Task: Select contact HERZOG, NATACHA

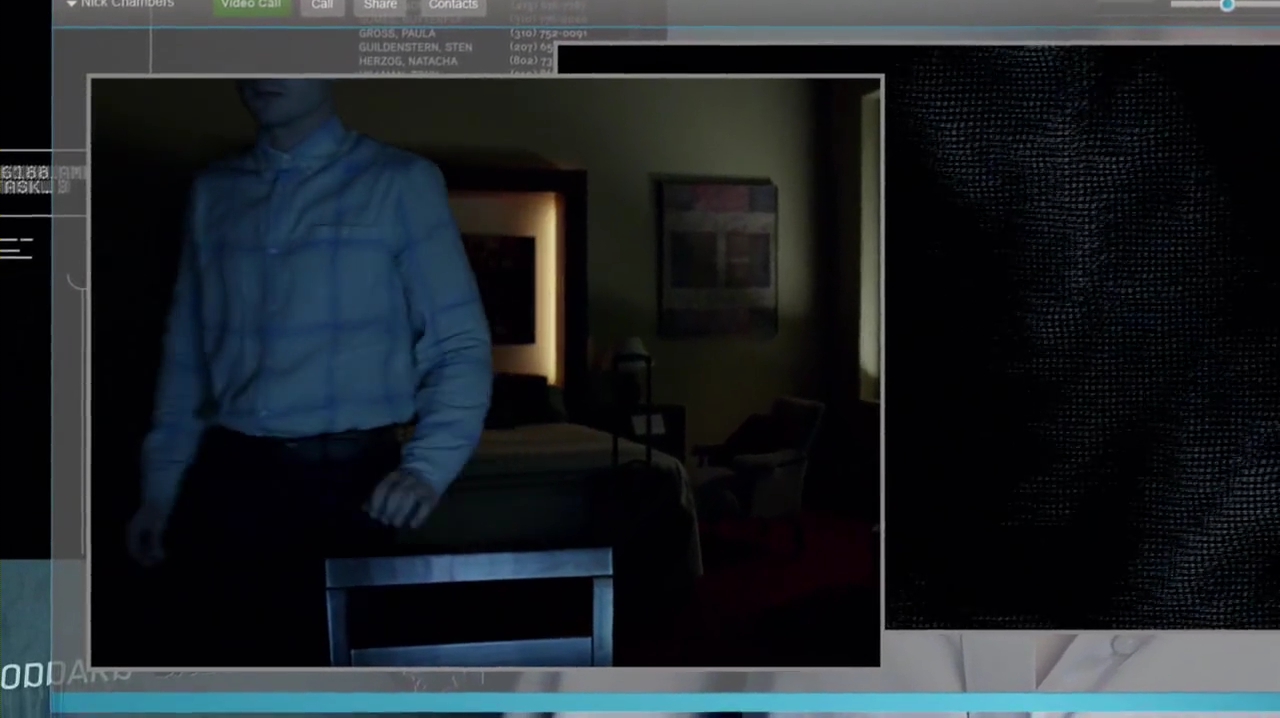Action: click(408, 61)
